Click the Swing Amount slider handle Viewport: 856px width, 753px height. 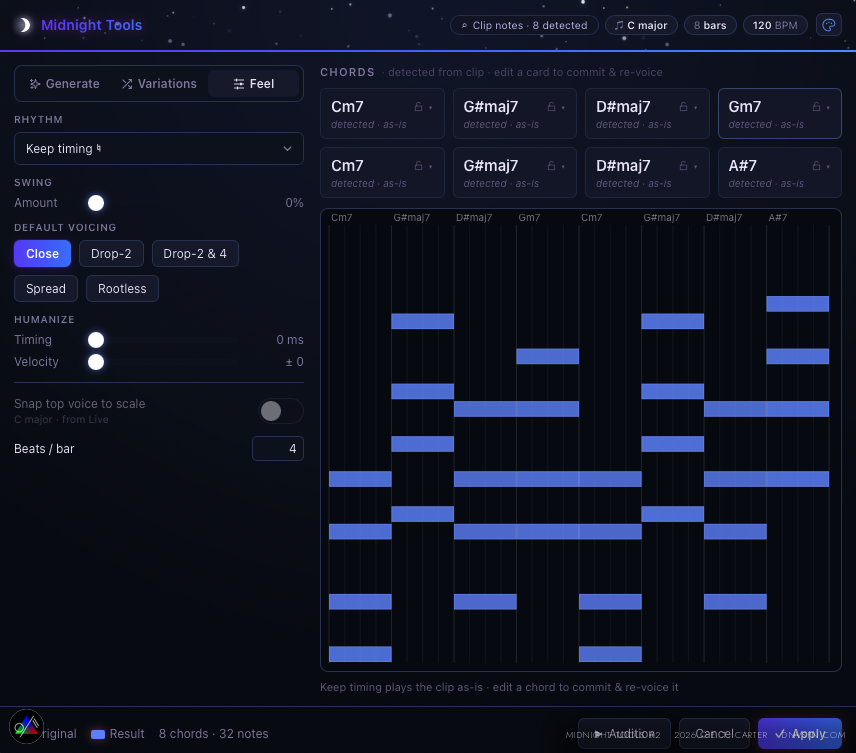(96, 203)
